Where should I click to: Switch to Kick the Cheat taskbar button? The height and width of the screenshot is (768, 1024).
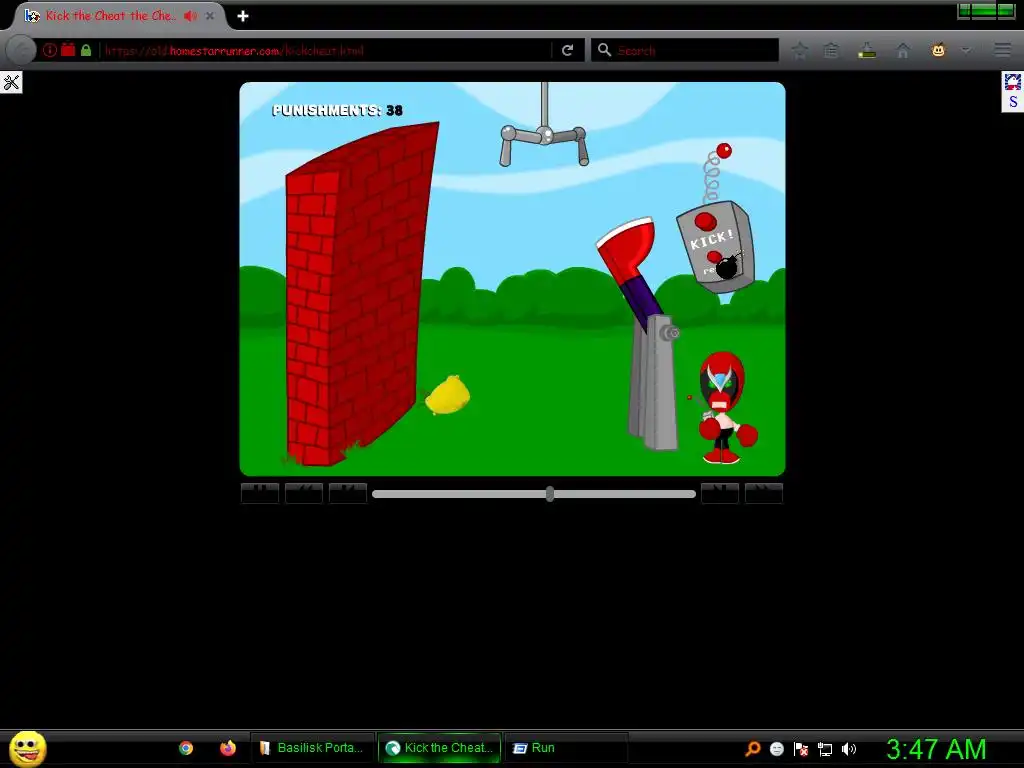click(440, 748)
